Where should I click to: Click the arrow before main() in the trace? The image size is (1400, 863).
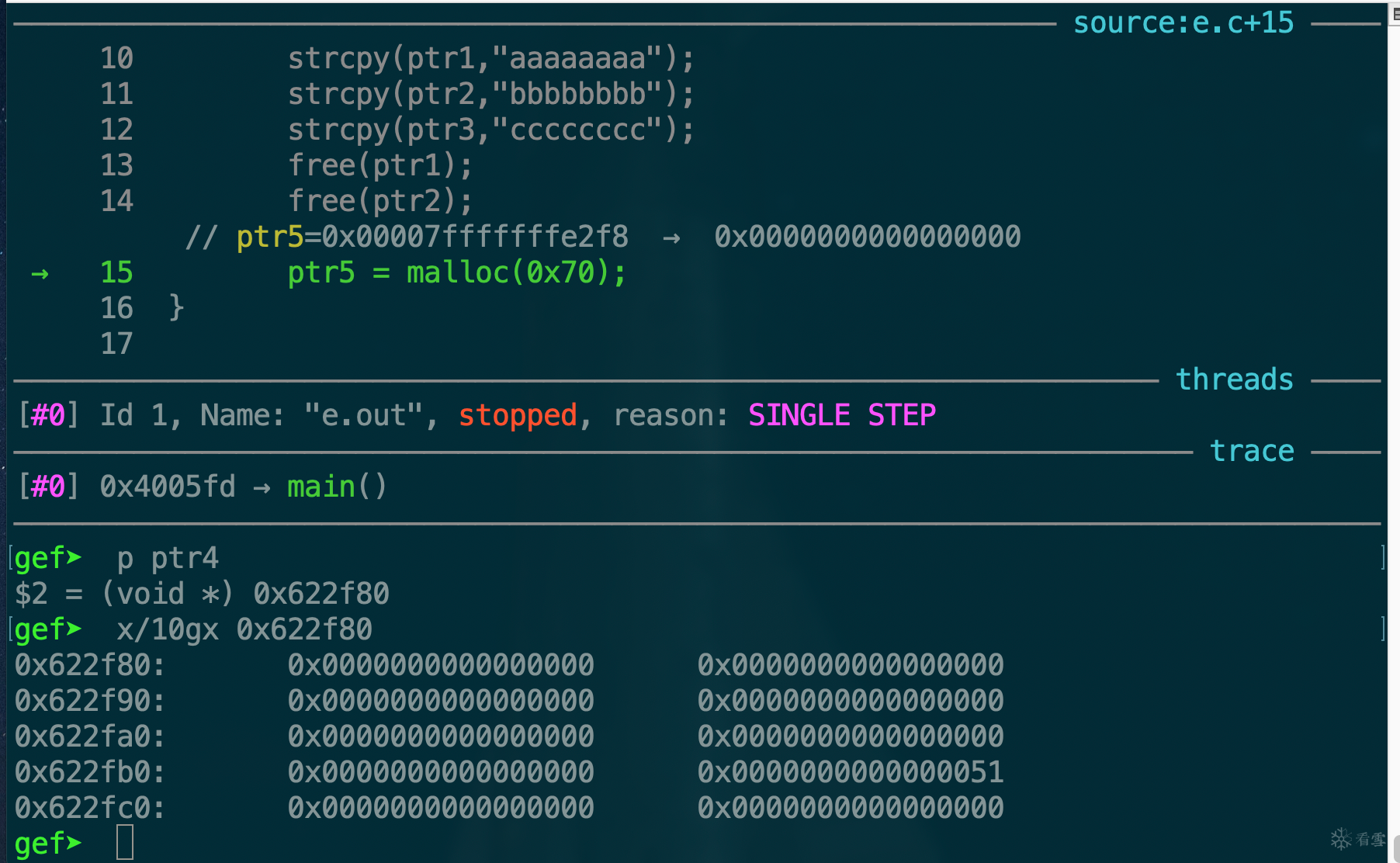tap(262, 487)
